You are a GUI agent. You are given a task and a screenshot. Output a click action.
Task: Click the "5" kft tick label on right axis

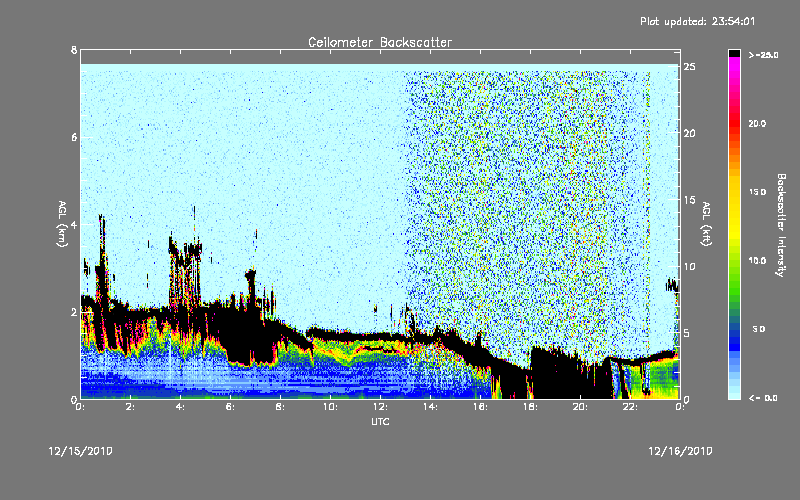[687, 333]
